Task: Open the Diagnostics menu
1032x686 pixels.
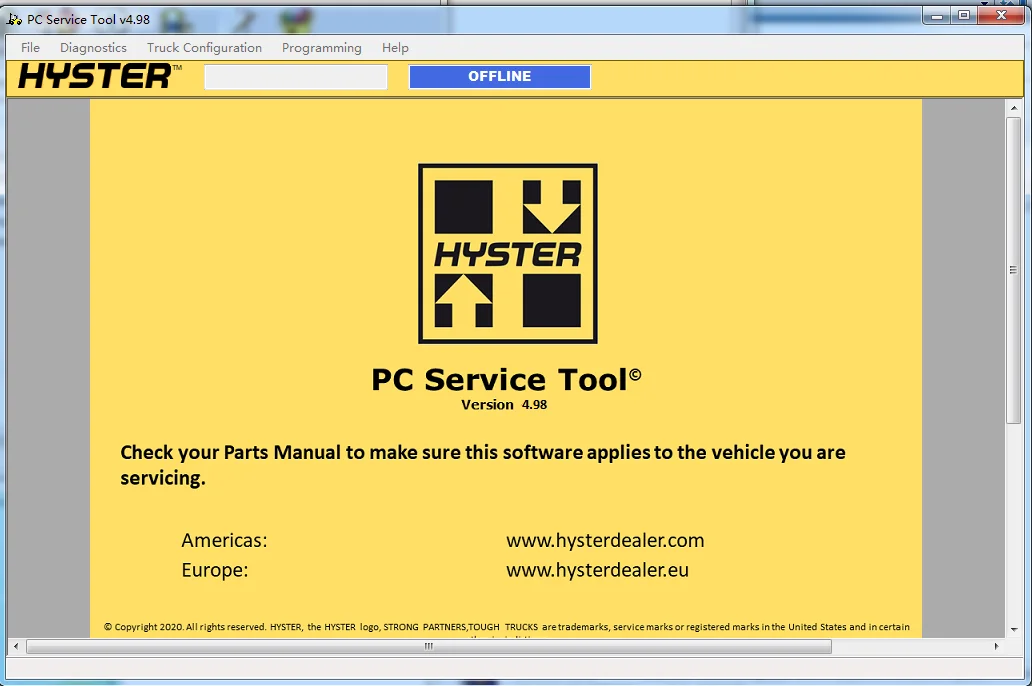Action: pos(93,47)
